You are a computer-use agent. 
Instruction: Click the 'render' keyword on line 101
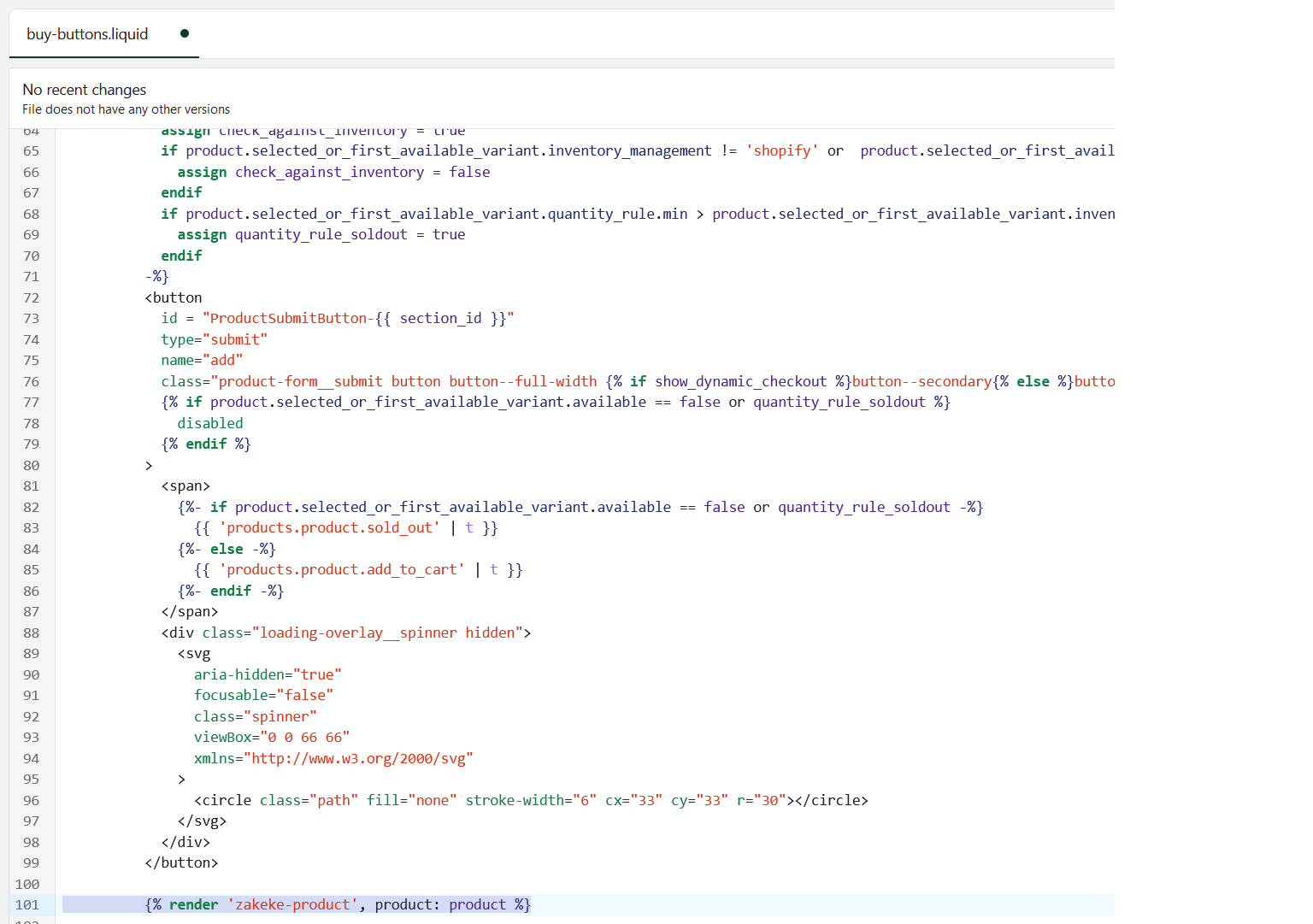pyautogui.click(x=194, y=905)
